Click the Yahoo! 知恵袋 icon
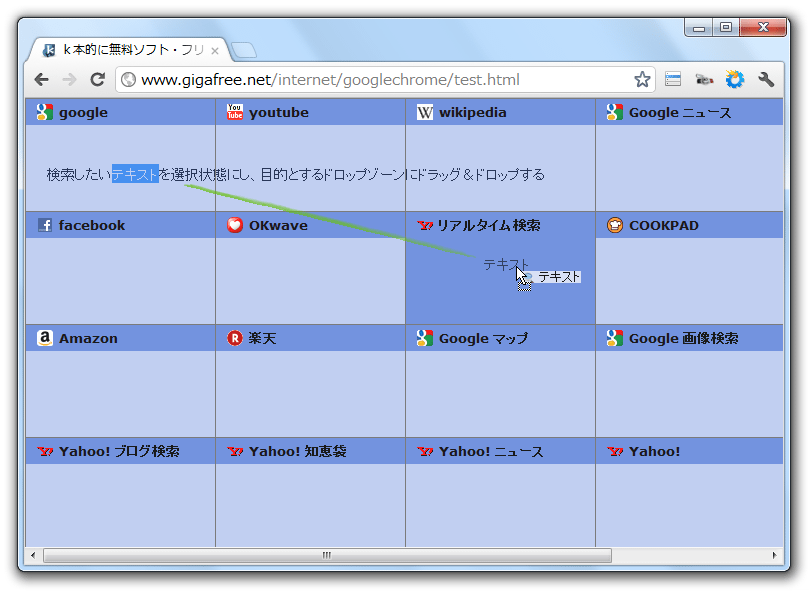Image resolution: width=812 pixels, height=592 pixels. (x=235, y=451)
